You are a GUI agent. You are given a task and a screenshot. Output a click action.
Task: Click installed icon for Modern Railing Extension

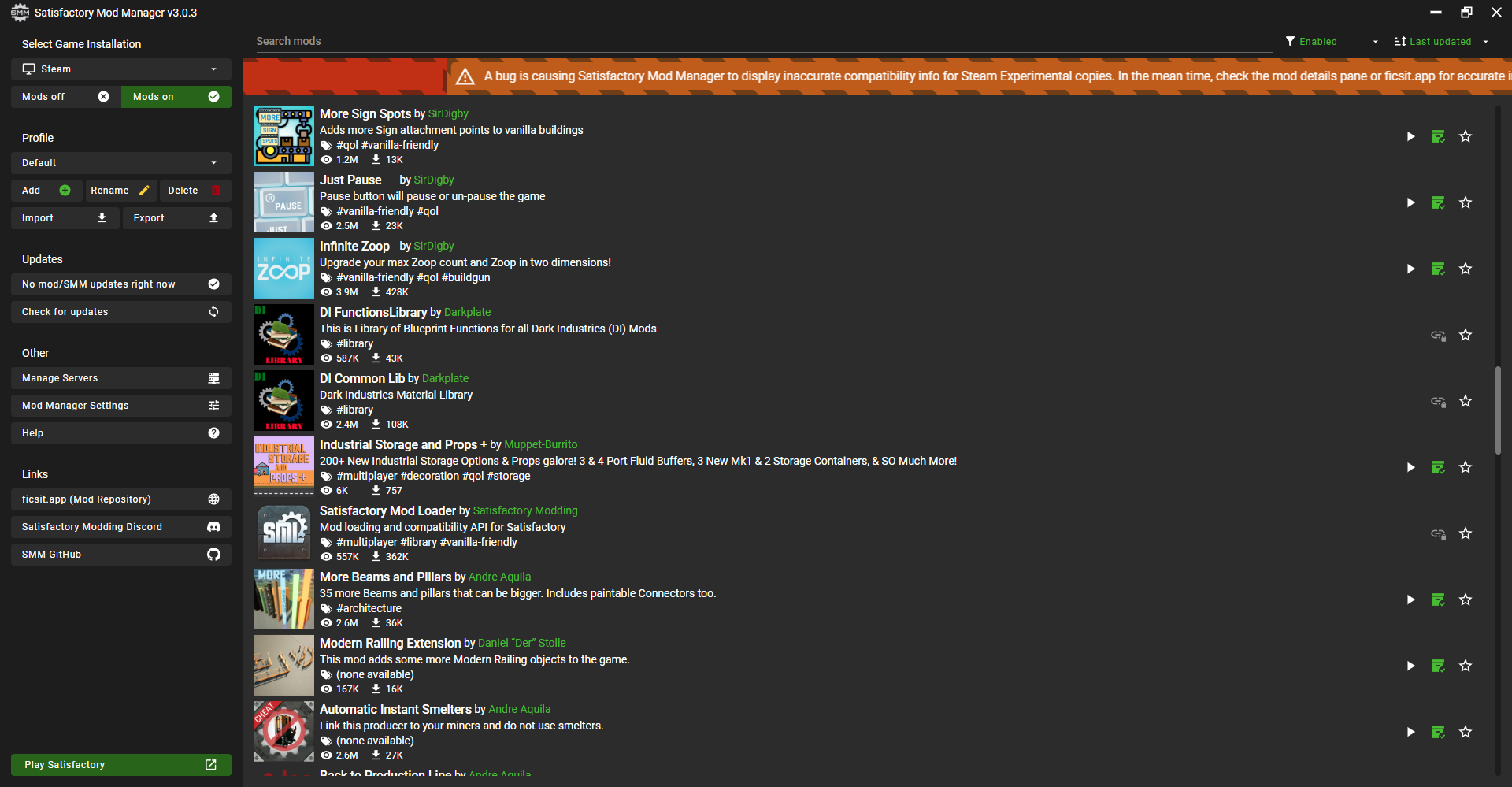pos(1438,666)
